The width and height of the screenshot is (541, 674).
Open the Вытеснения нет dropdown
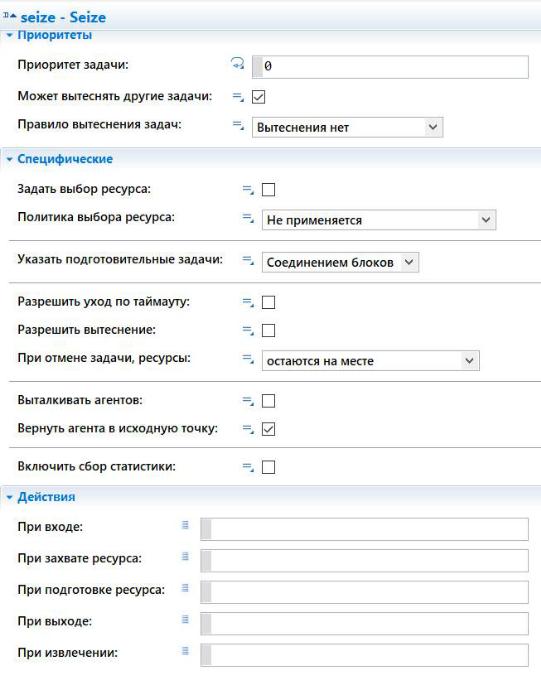click(348, 127)
